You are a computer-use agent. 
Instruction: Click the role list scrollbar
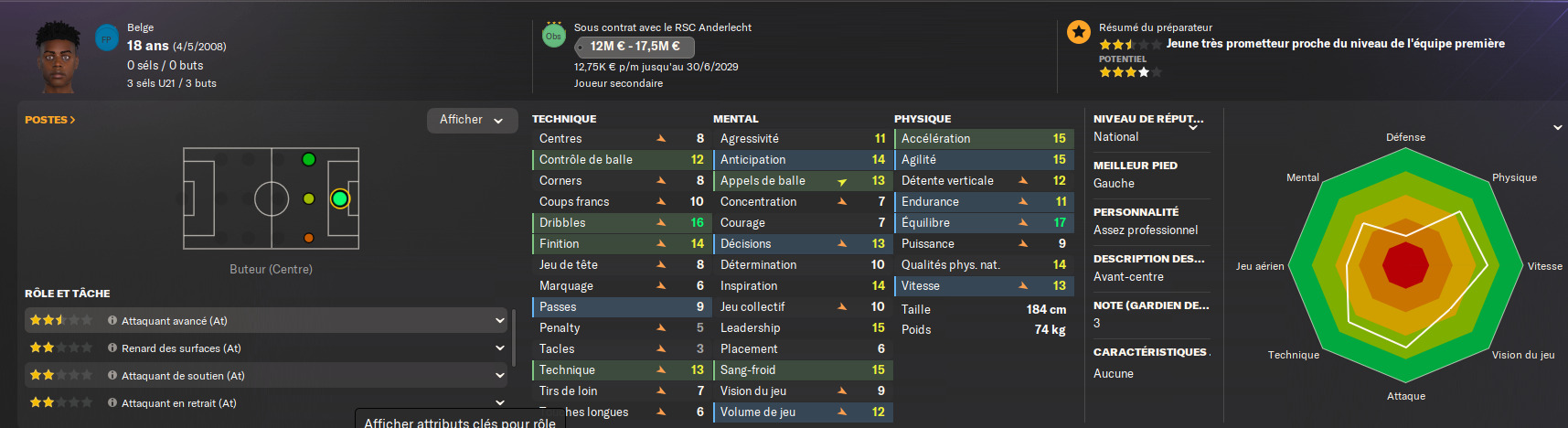pos(514,338)
